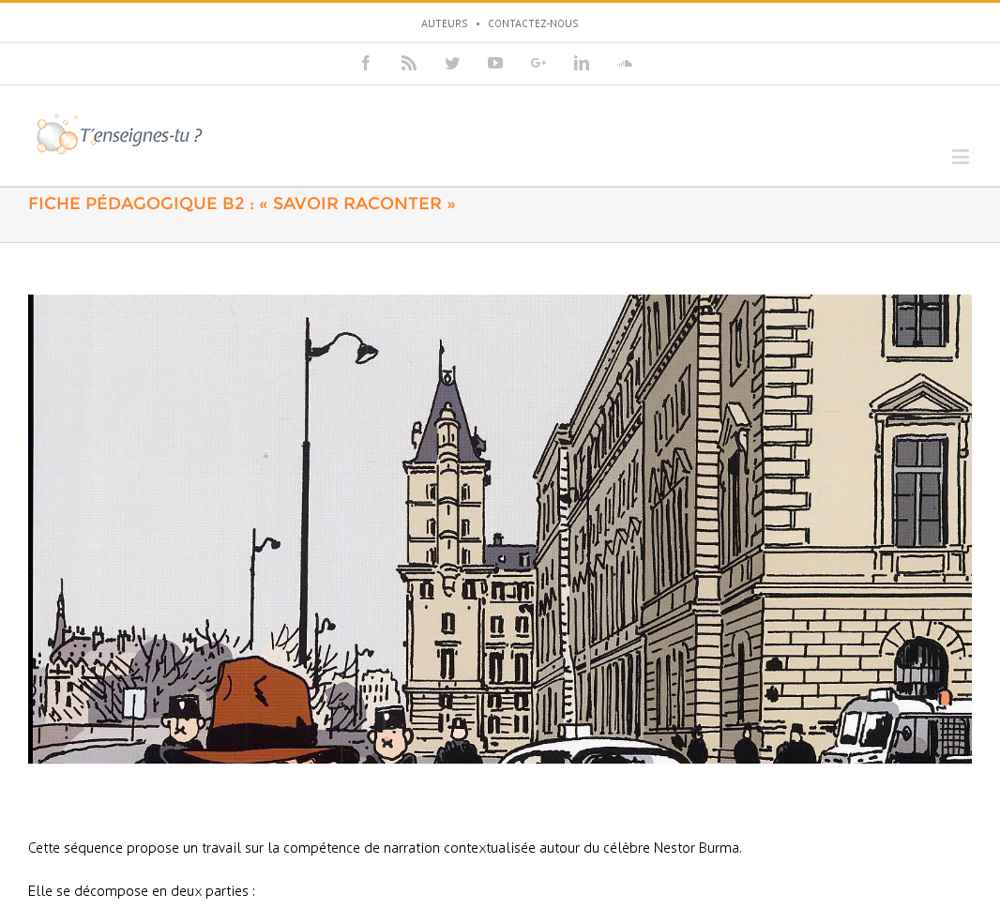Open the RSS feed icon
This screenshot has height=909, width=1000.
pyautogui.click(x=409, y=63)
